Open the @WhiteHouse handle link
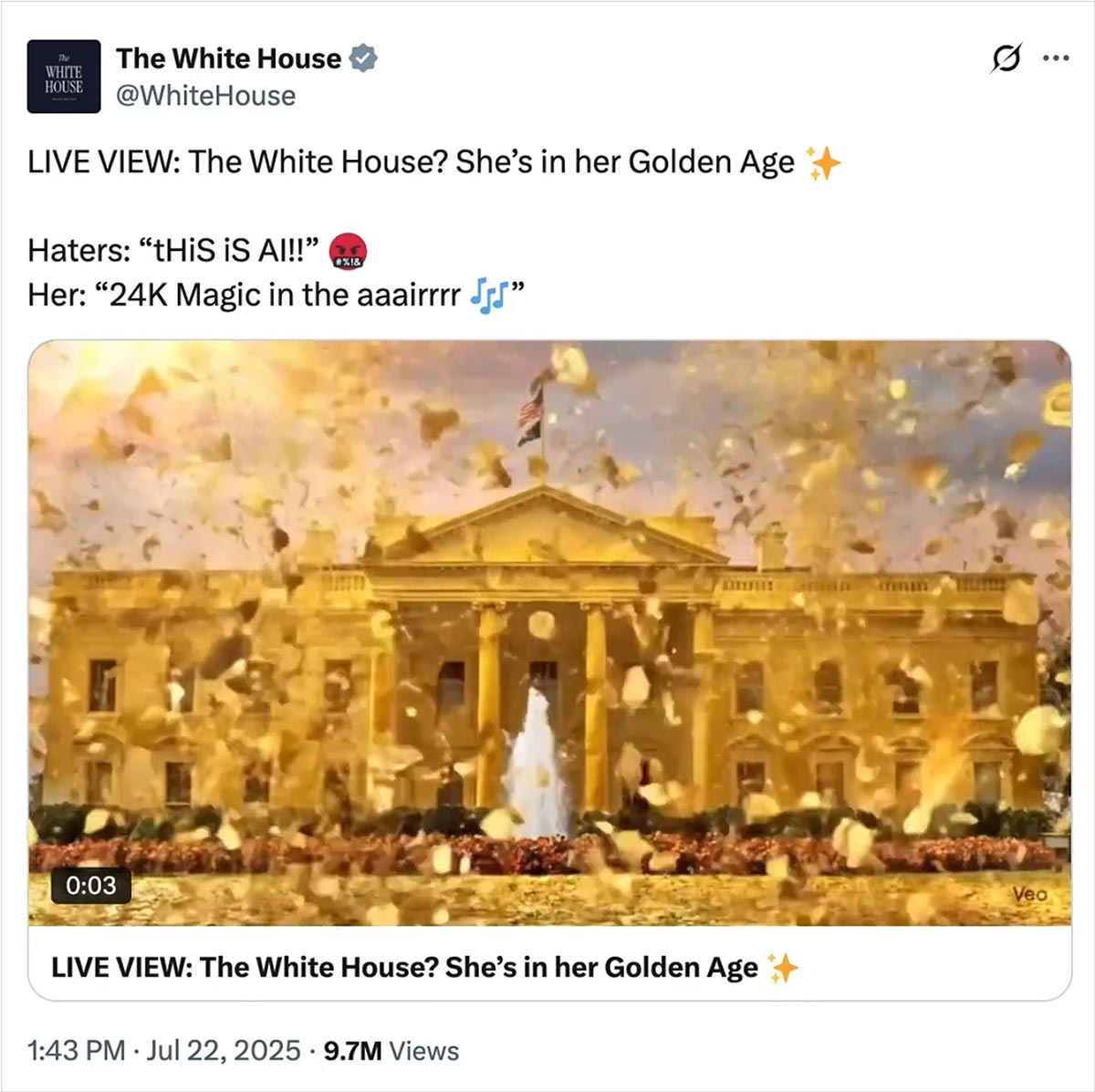The image size is (1095, 1092). pos(205,96)
